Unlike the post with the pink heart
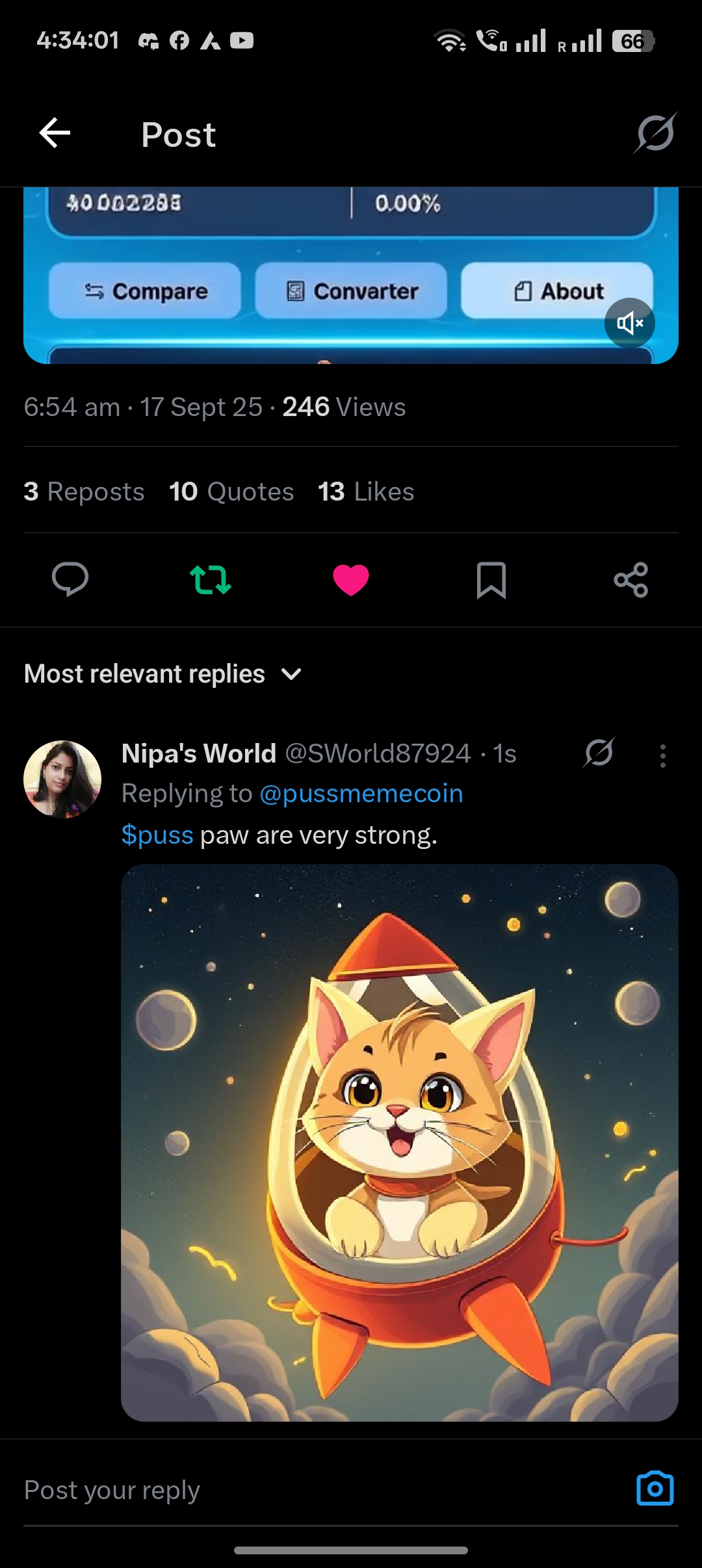This screenshot has height=1568, width=702. (x=351, y=579)
